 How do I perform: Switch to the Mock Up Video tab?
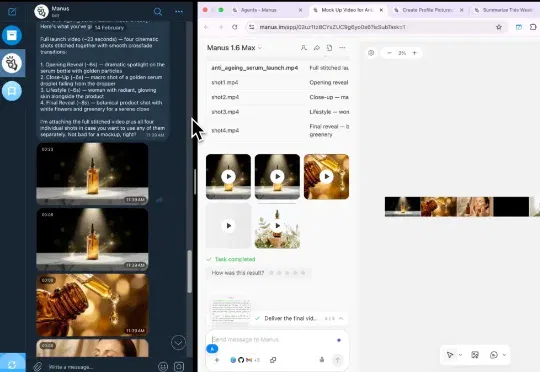pyautogui.click(x=347, y=10)
